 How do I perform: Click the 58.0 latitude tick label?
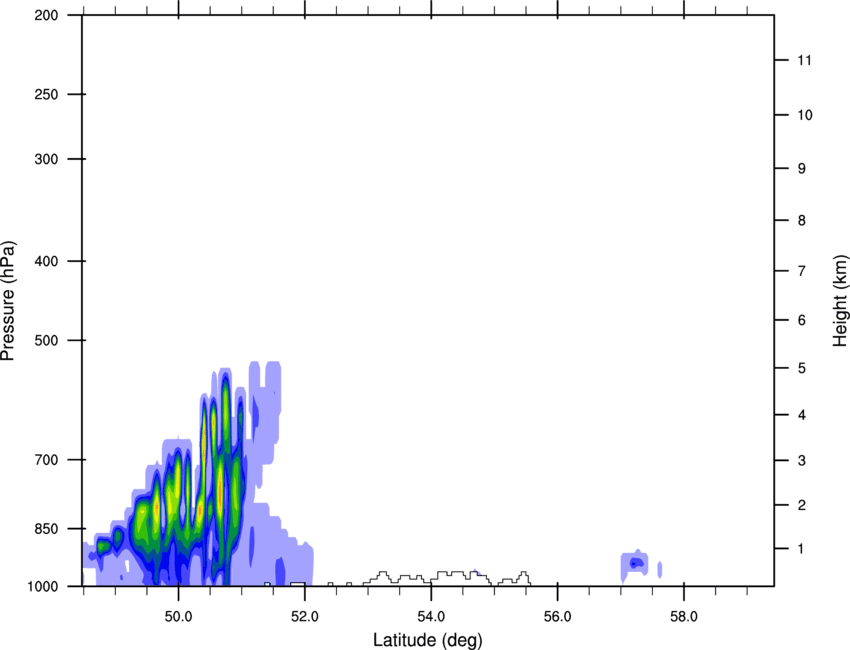tap(684, 616)
